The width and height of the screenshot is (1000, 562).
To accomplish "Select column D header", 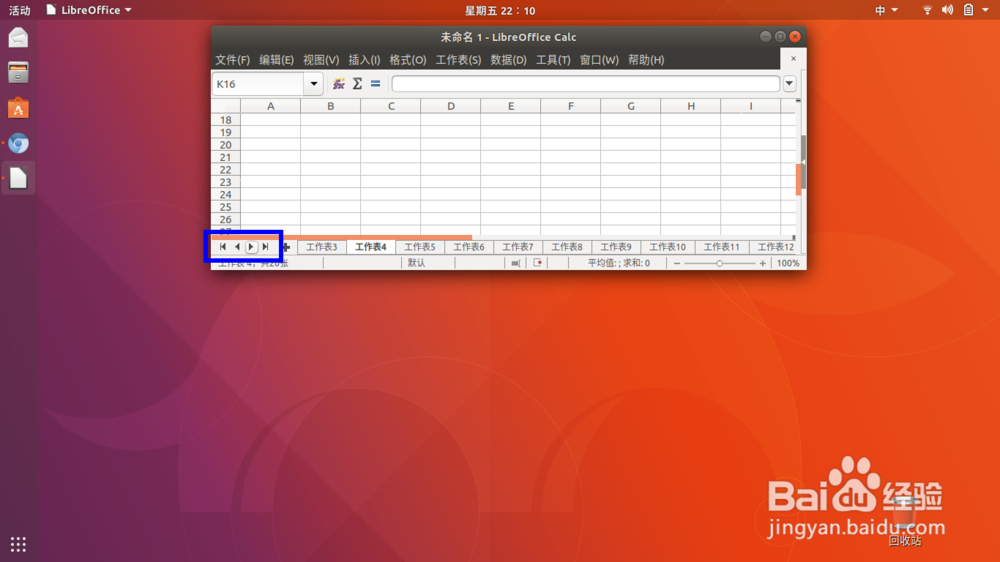I will (451, 106).
